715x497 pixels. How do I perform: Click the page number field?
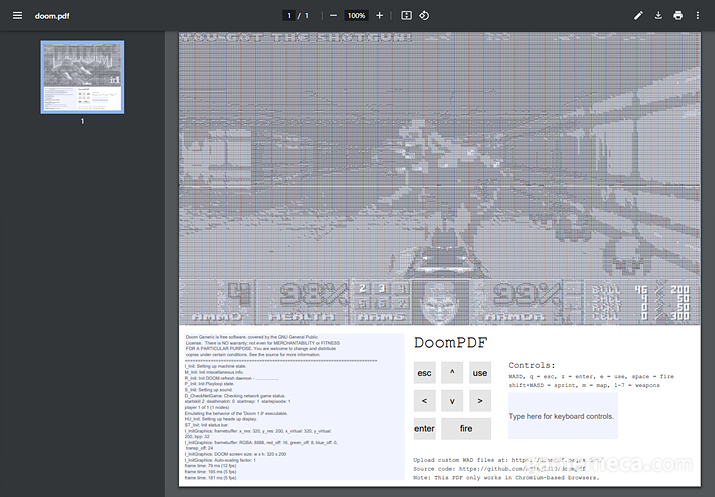(289, 16)
